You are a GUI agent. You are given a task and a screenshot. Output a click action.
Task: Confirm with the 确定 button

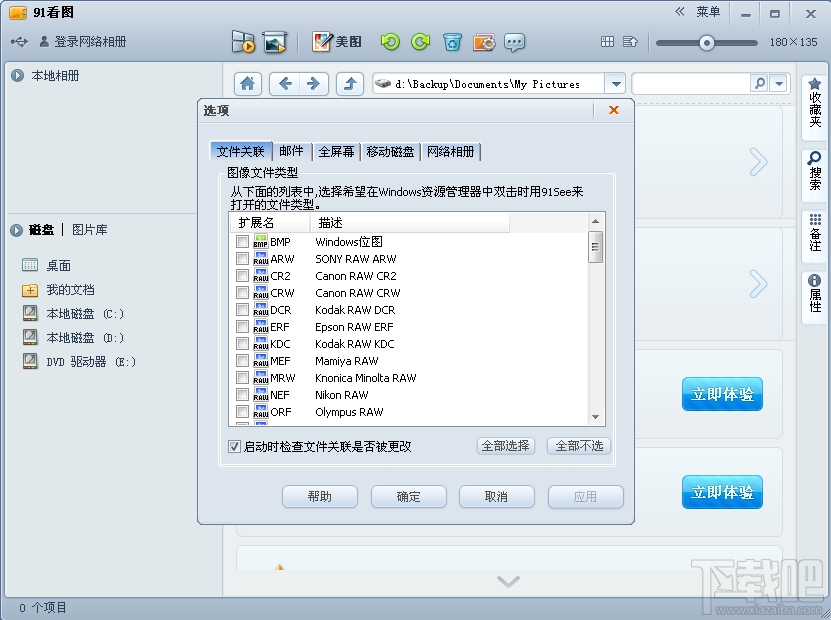pos(408,497)
